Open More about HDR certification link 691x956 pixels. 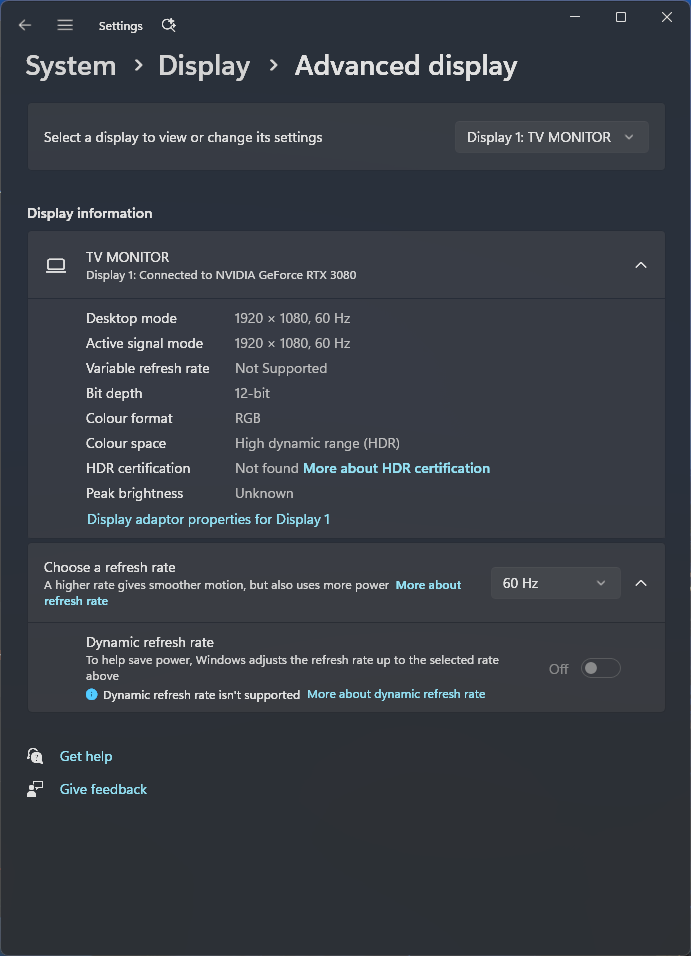coord(396,468)
